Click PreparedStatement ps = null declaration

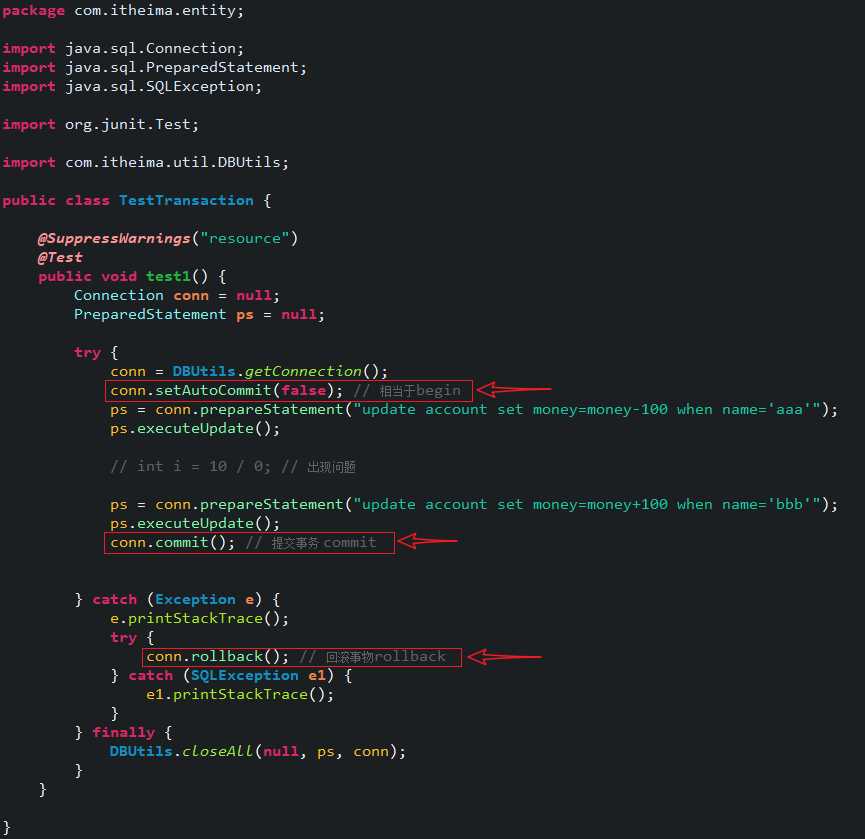pos(199,314)
